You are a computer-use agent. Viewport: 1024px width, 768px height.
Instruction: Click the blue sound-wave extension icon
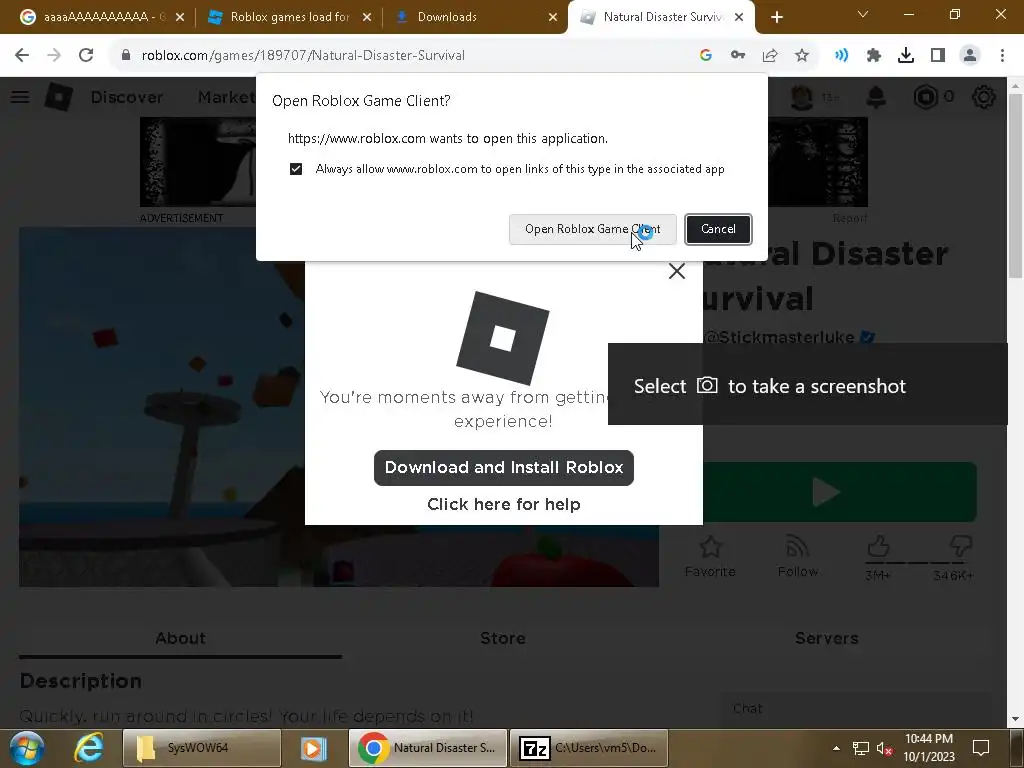coord(842,56)
